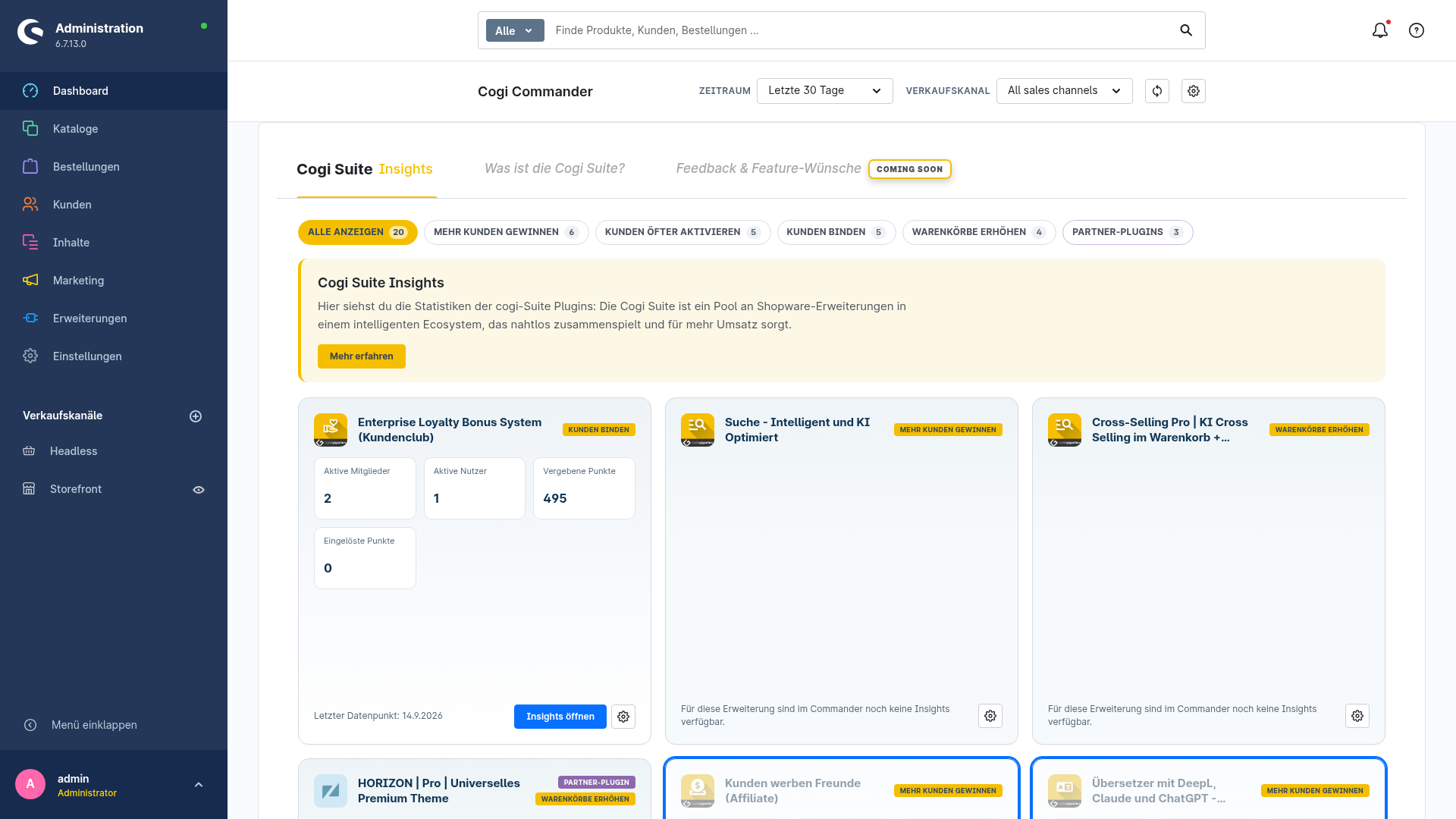Image resolution: width=1456 pixels, height=819 pixels.
Task: Click the Mehr erfahren button
Action: [362, 356]
